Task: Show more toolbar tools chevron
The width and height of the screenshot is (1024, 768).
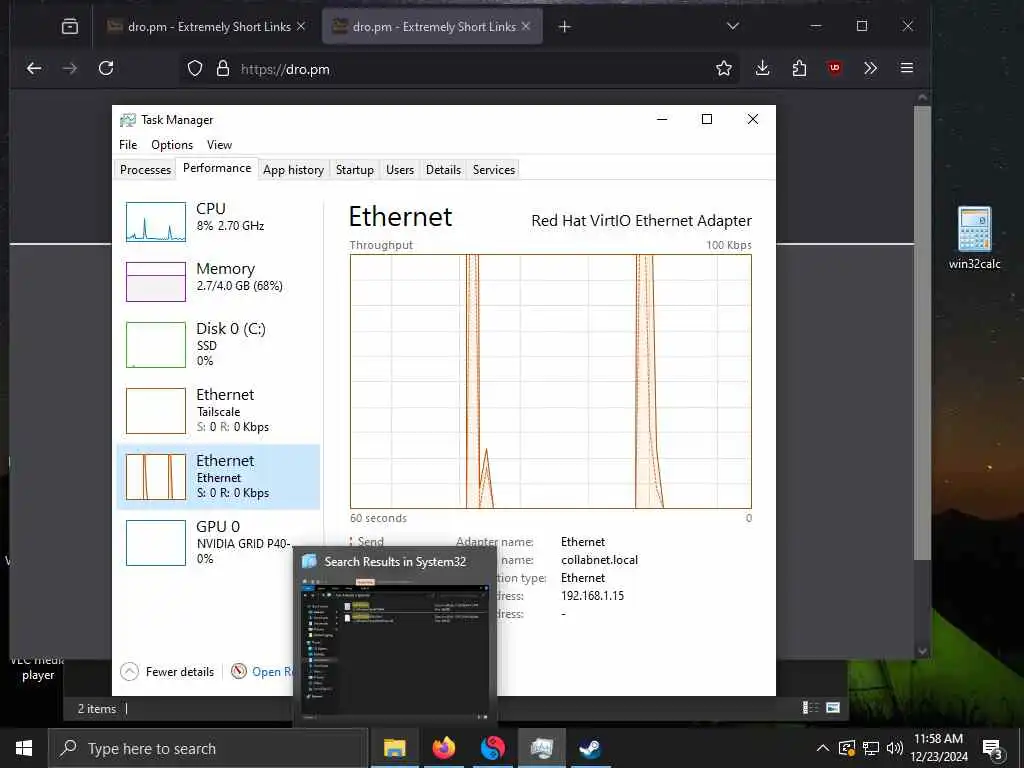Action: click(871, 69)
